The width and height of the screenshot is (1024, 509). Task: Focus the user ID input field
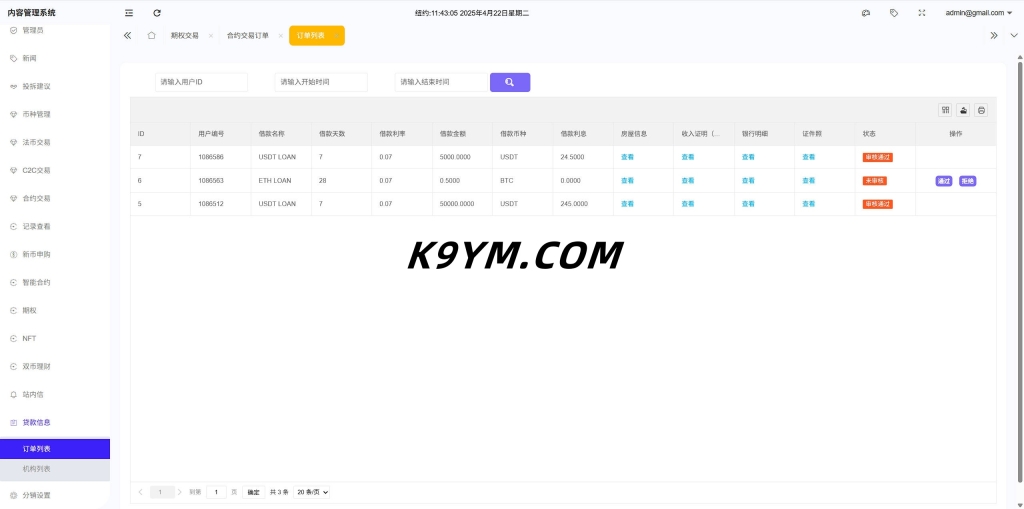(201, 82)
